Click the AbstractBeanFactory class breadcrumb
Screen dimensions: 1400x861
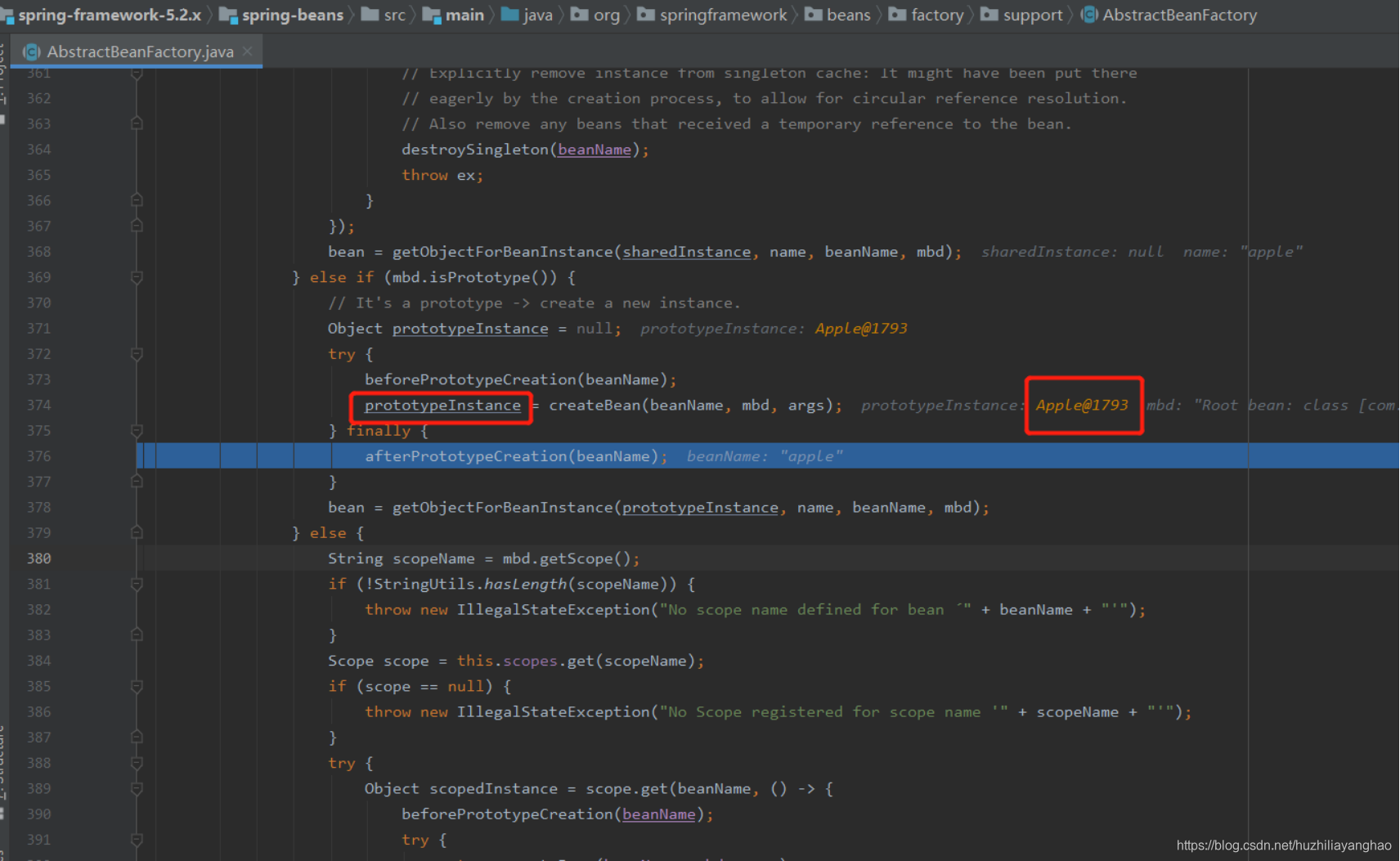tap(1180, 15)
